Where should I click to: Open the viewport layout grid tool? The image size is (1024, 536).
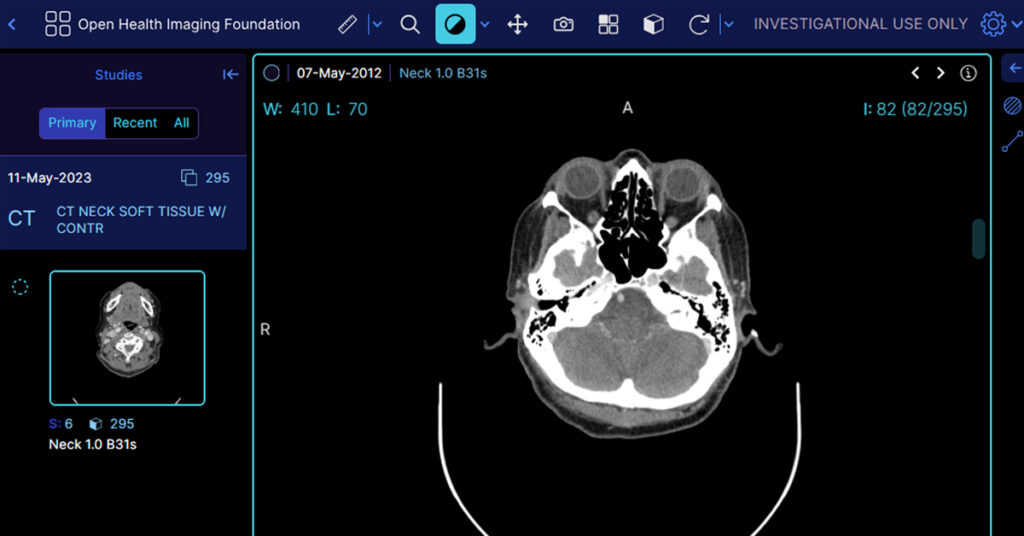pos(608,24)
